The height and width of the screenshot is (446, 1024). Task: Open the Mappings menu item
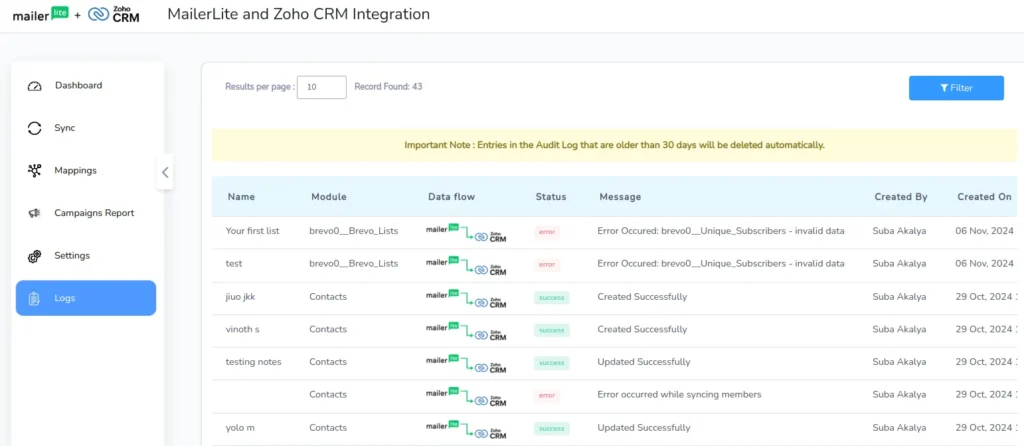click(x=76, y=170)
